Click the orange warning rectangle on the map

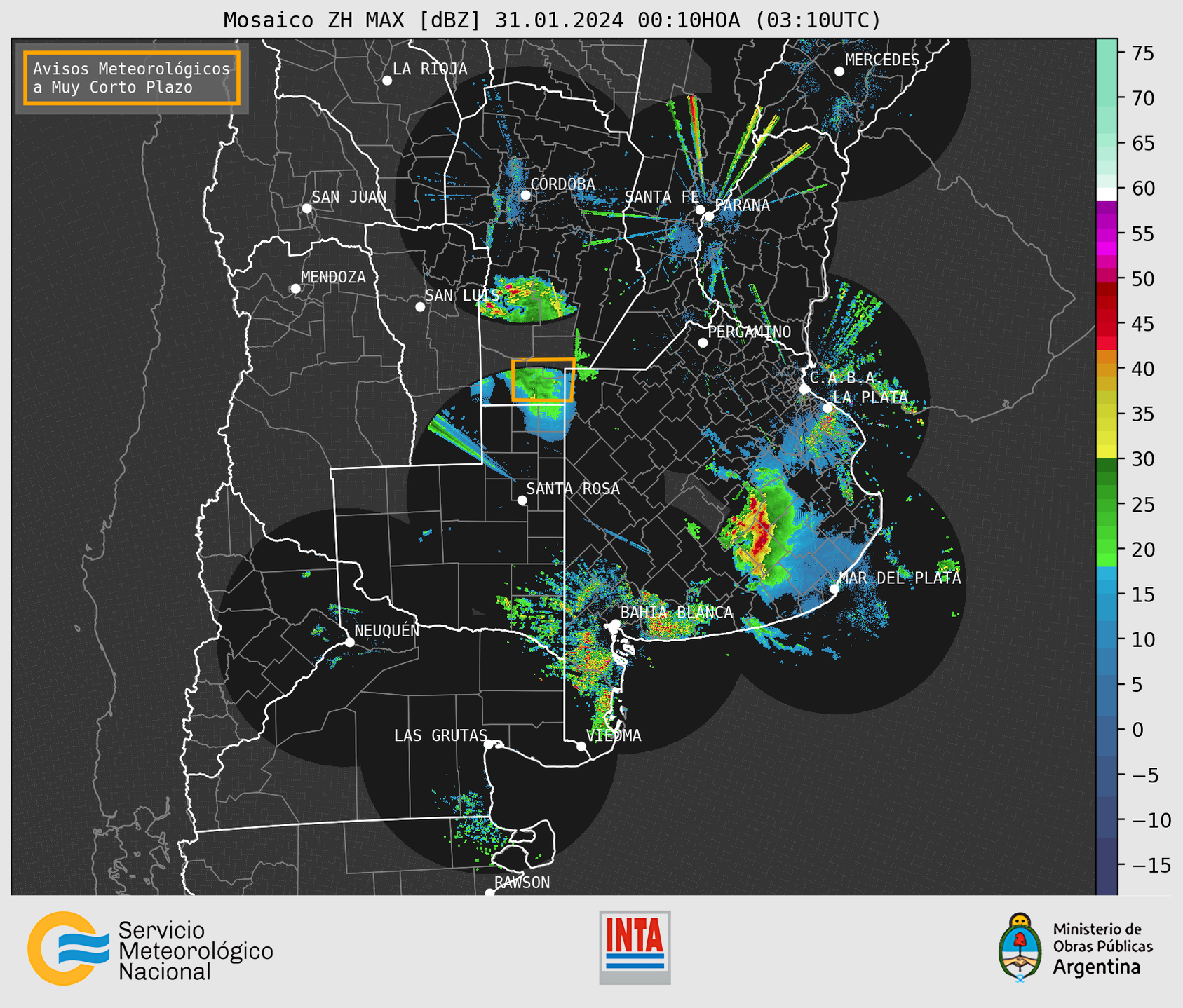(x=543, y=379)
